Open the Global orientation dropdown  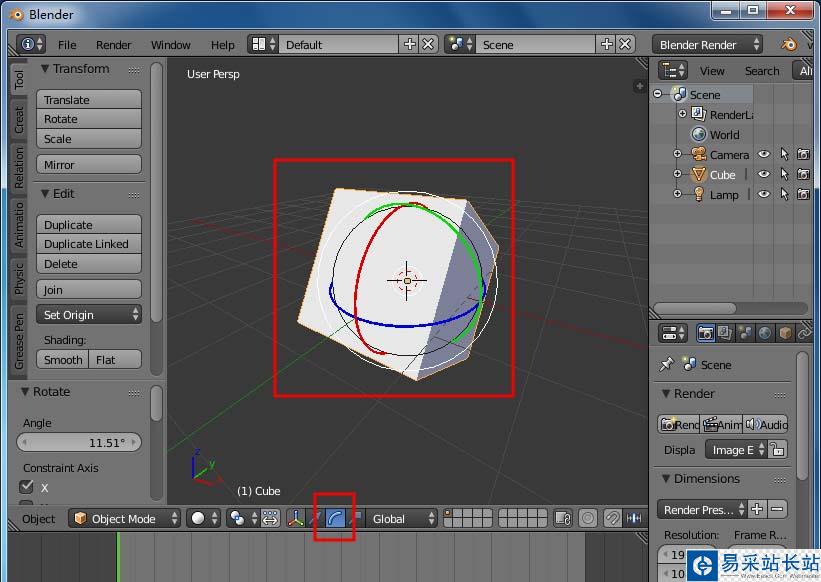[402, 518]
